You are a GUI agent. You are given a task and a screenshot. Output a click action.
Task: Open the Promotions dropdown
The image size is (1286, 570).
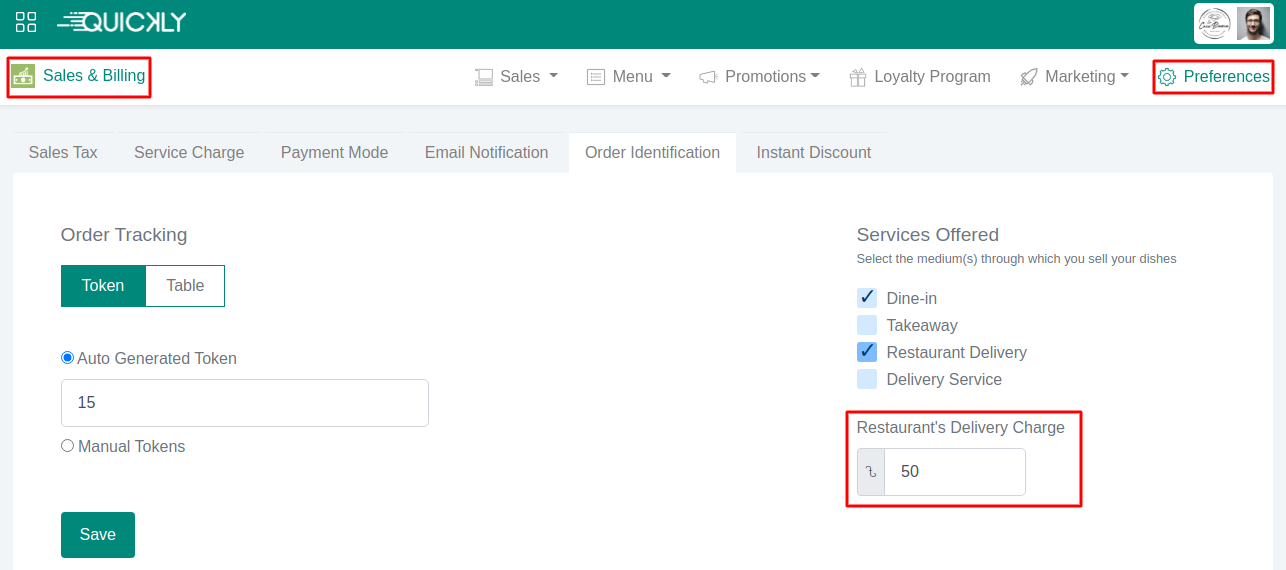tap(760, 77)
